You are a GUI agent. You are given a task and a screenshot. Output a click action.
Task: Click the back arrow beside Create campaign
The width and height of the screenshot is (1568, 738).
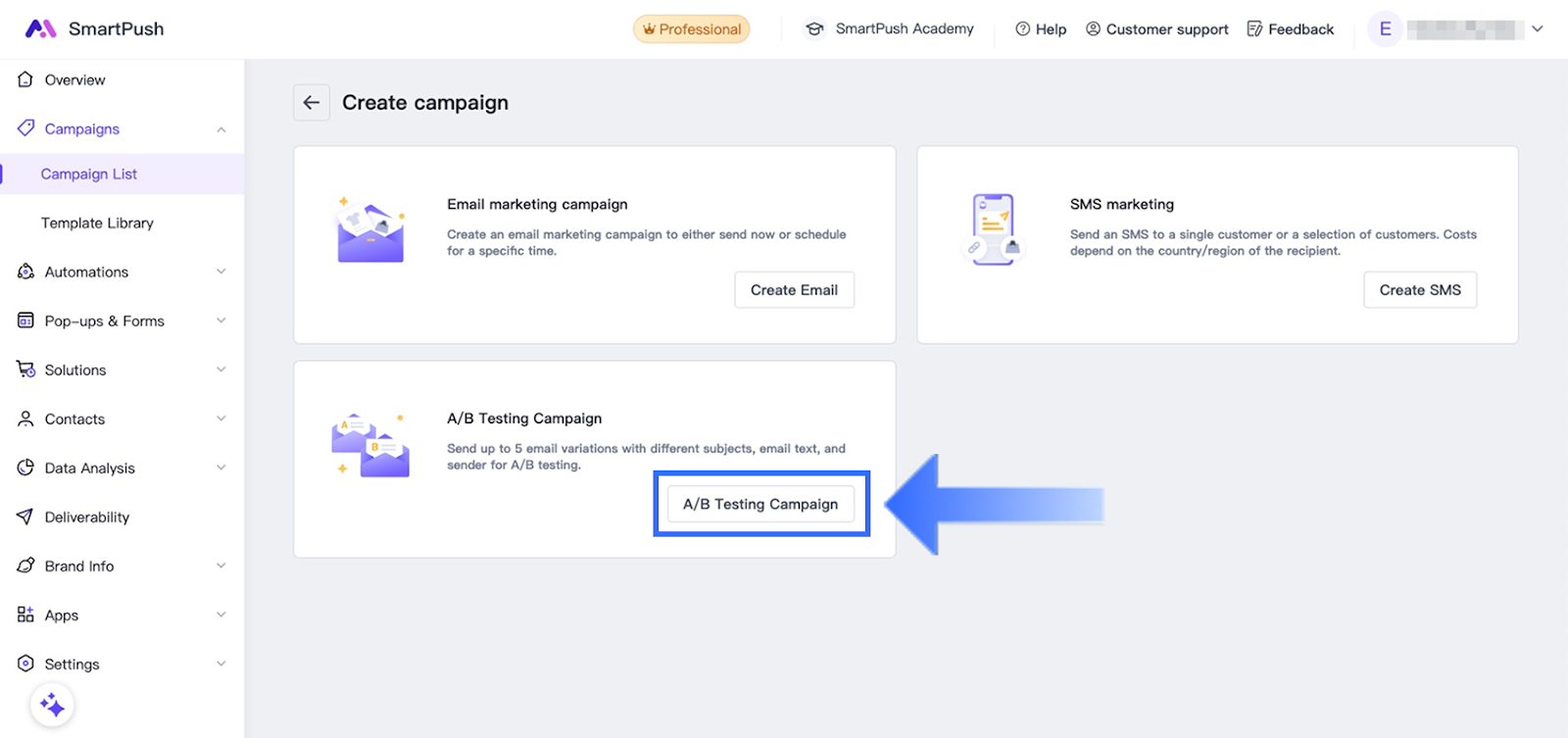[x=312, y=103]
